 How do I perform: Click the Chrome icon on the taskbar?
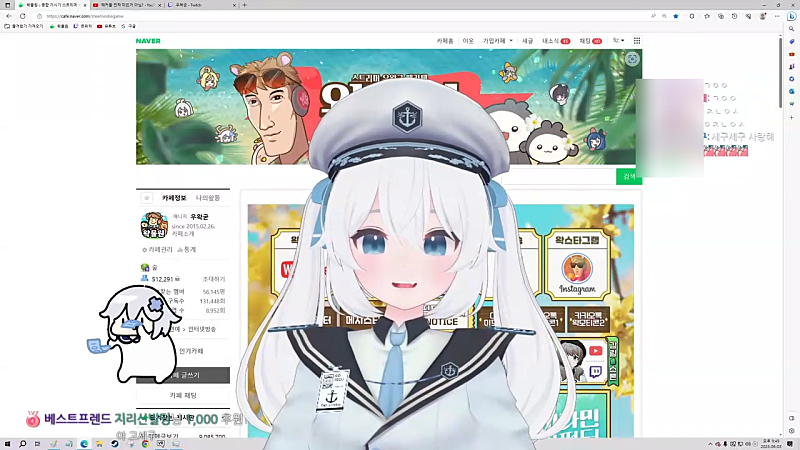pos(145,444)
